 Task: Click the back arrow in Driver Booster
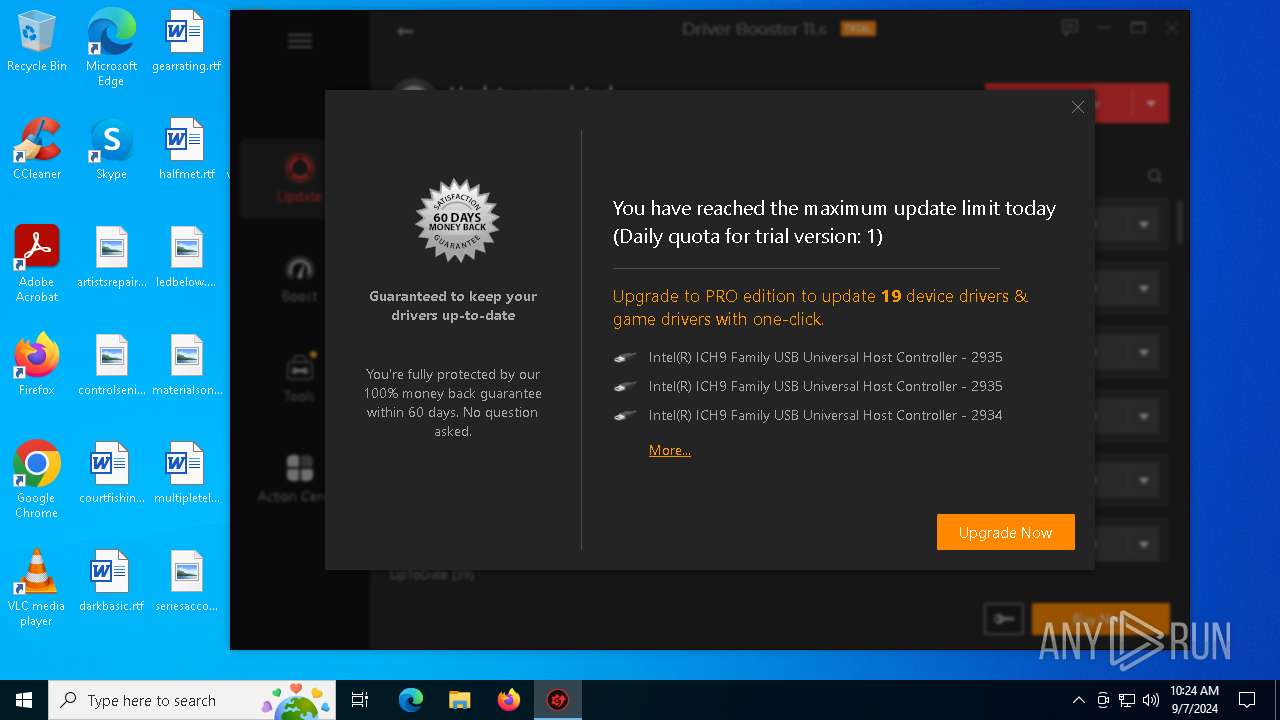405,32
